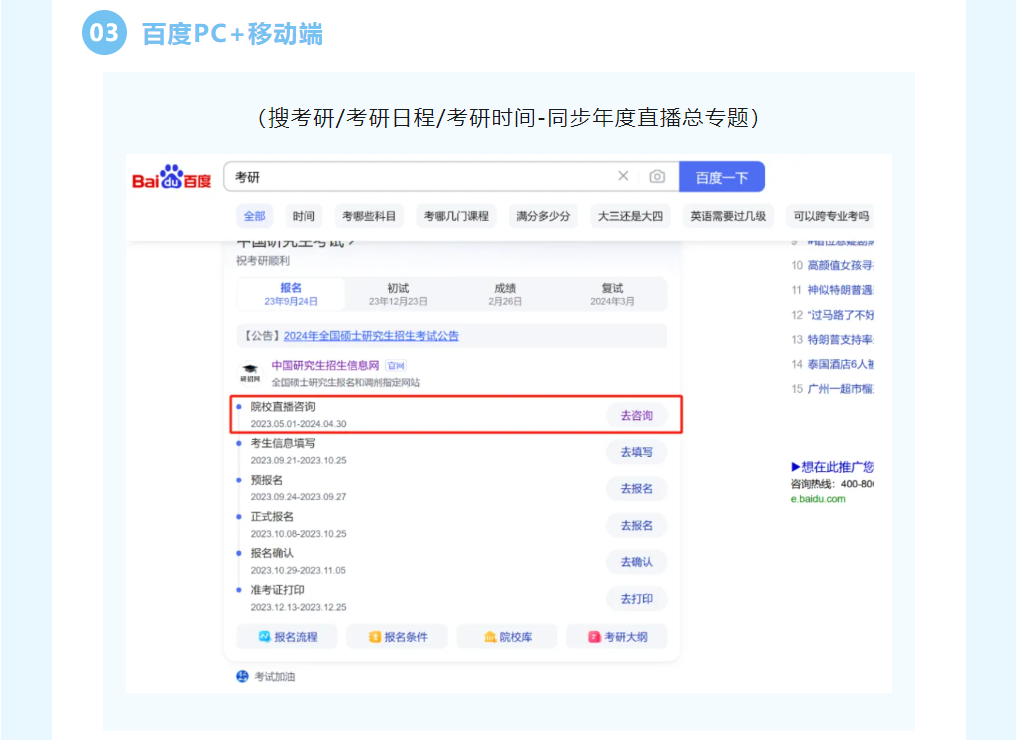The image size is (1016, 740).
Task: Click the 准考证打印 row title
Action: pyautogui.click(x=277, y=590)
